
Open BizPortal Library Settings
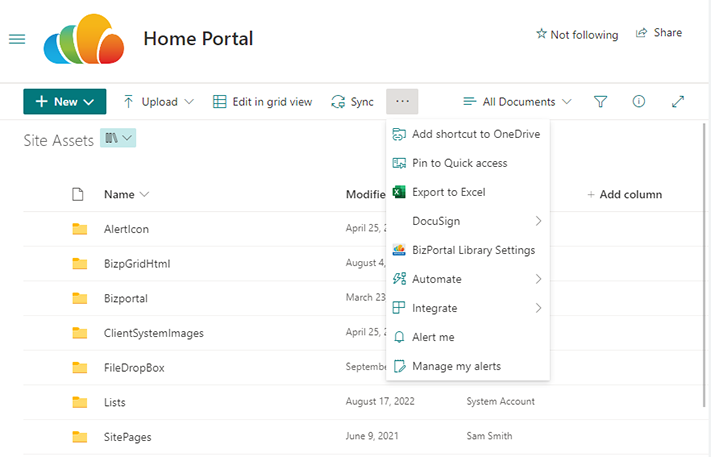pyautogui.click(x=473, y=250)
